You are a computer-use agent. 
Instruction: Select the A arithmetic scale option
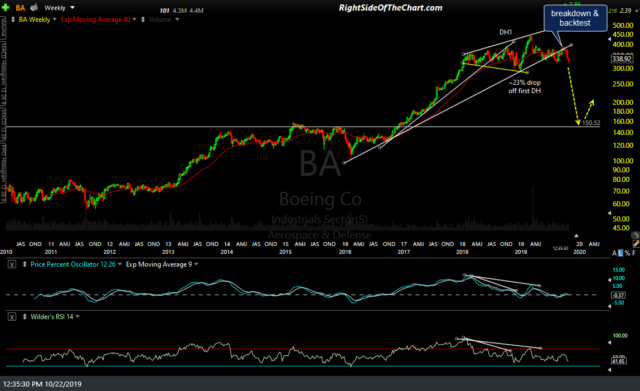click(614, 253)
